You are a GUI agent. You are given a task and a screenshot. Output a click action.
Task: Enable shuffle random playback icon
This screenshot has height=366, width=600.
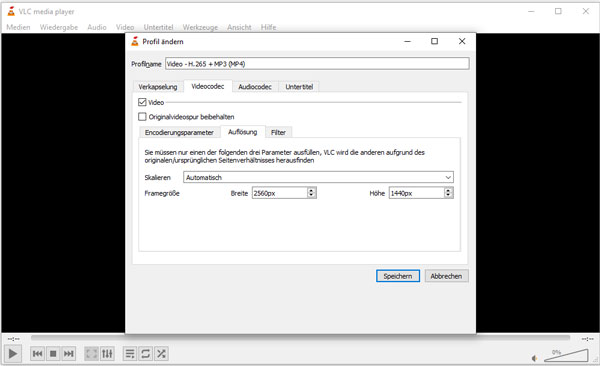coord(161,353)
